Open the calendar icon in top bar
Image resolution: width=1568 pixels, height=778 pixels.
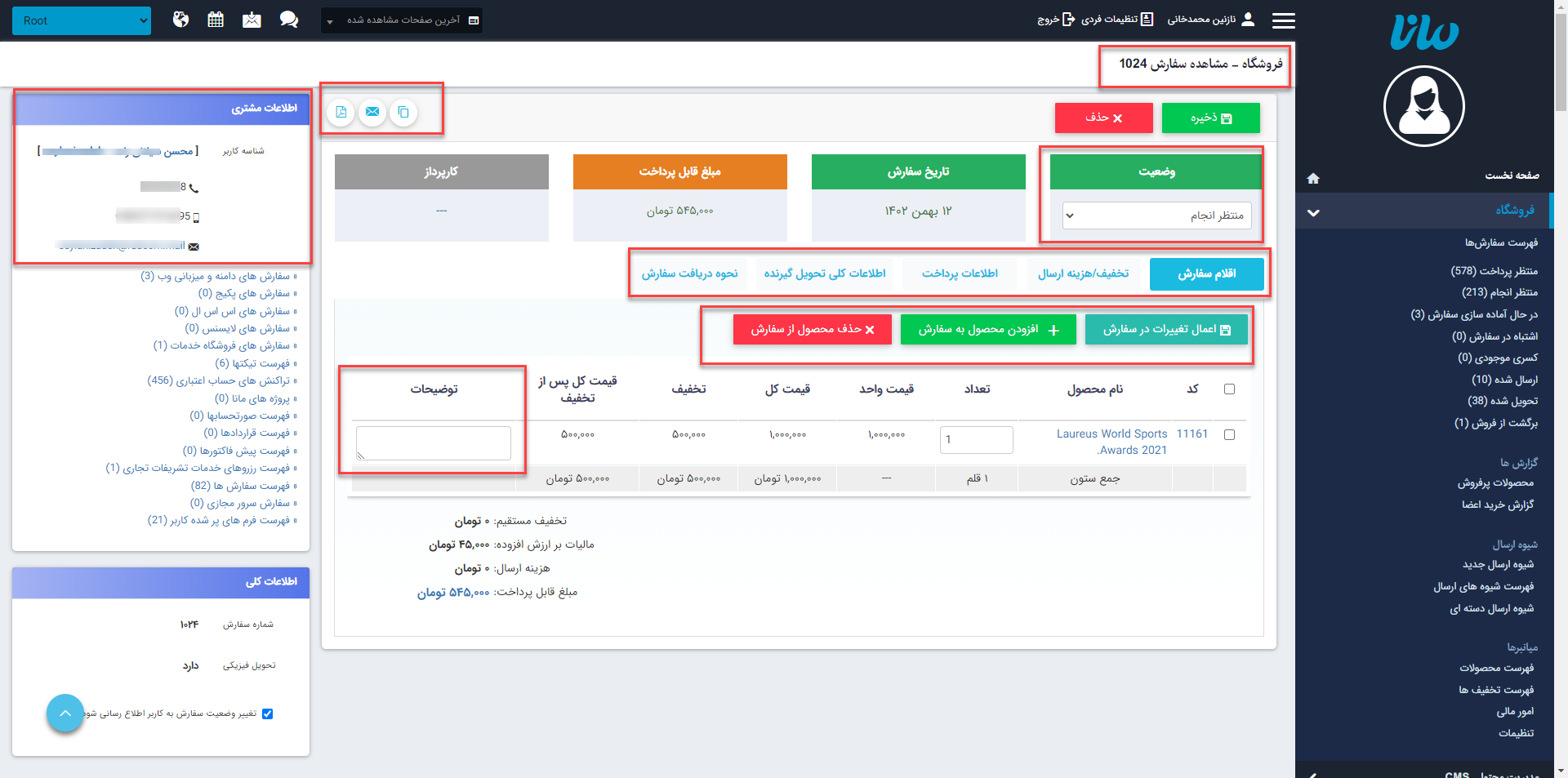pyautogui.click(x=216, y=20)
